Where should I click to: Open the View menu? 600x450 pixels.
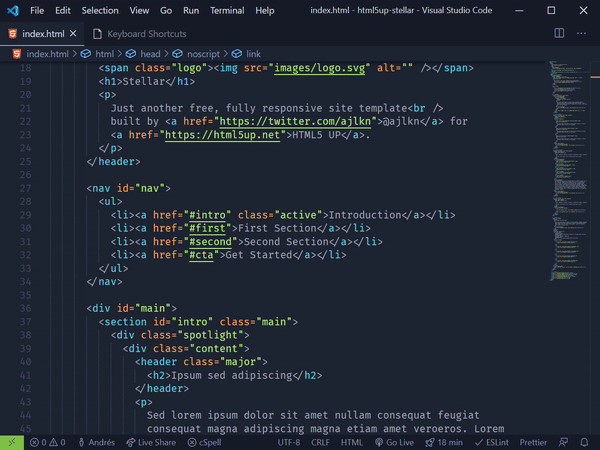[x=139, y=10]
